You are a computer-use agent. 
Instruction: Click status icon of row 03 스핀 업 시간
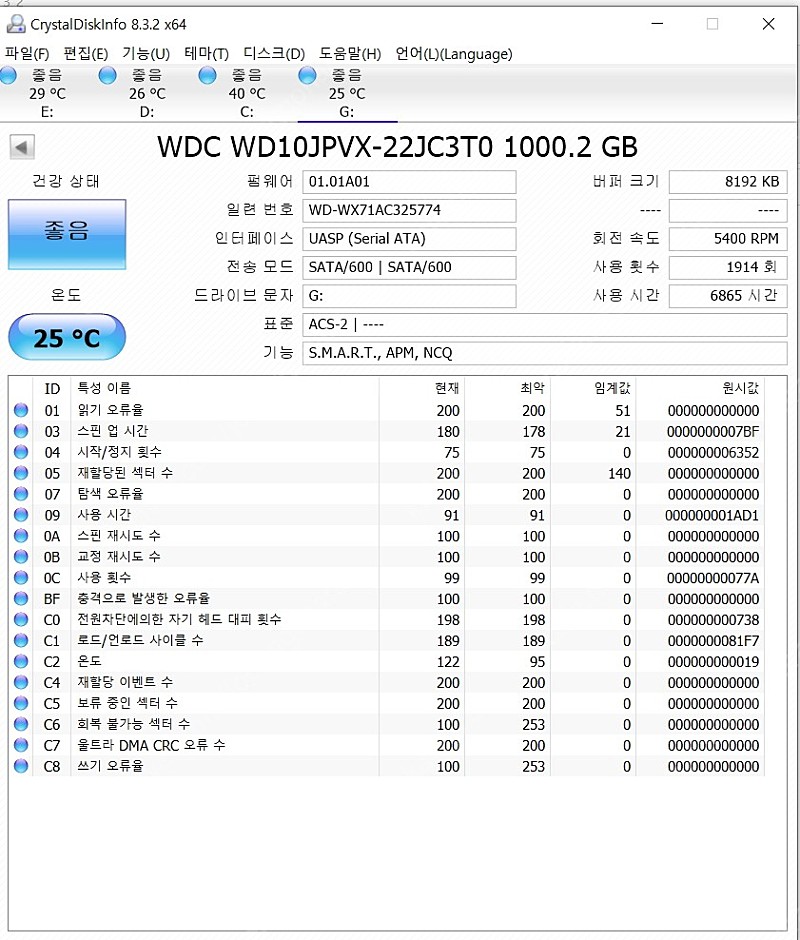[x=21, y=431]
